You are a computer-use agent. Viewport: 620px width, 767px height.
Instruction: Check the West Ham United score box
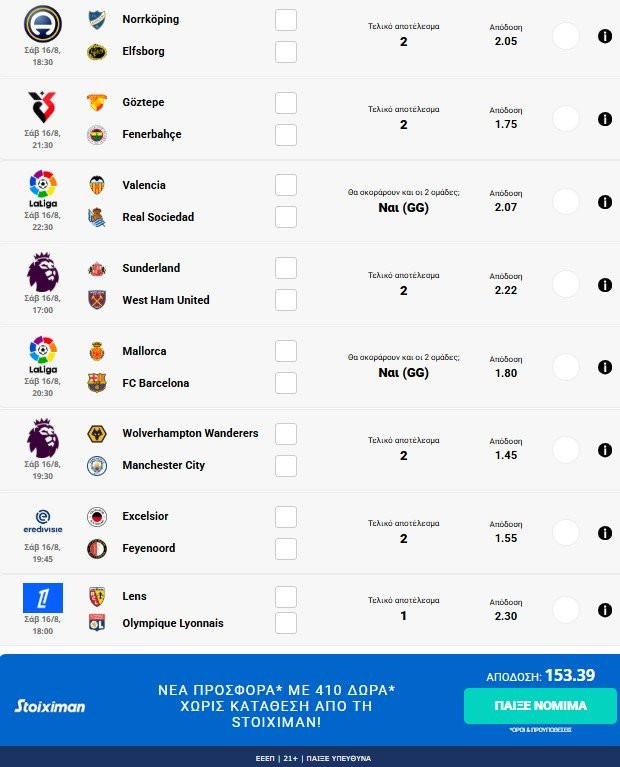pyautogui.click(x=286, y=300)
